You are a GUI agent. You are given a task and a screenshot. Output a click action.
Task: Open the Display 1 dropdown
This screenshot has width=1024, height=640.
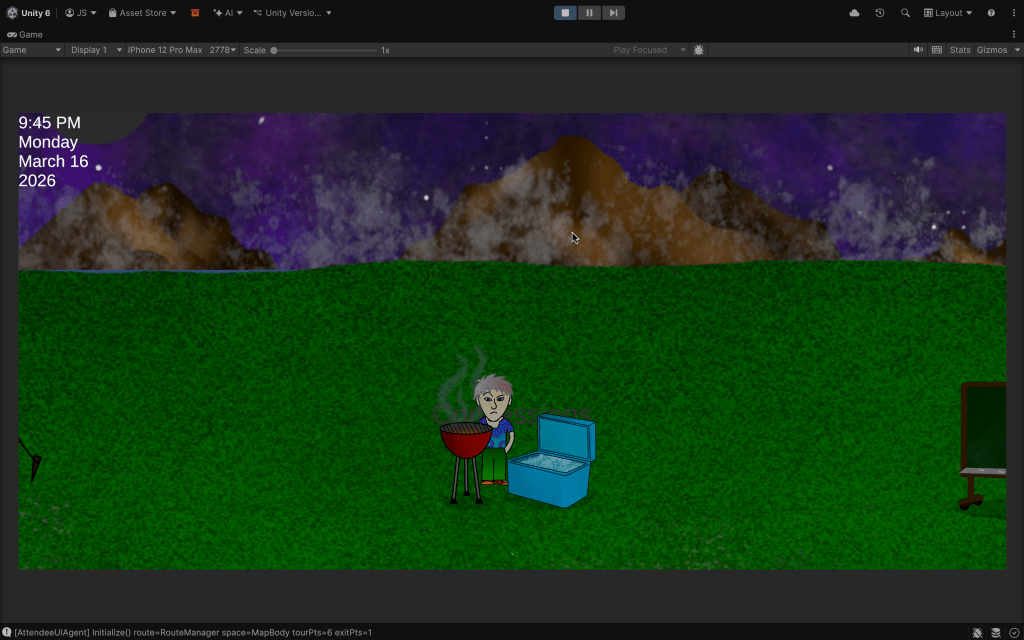tap(96, 50)
